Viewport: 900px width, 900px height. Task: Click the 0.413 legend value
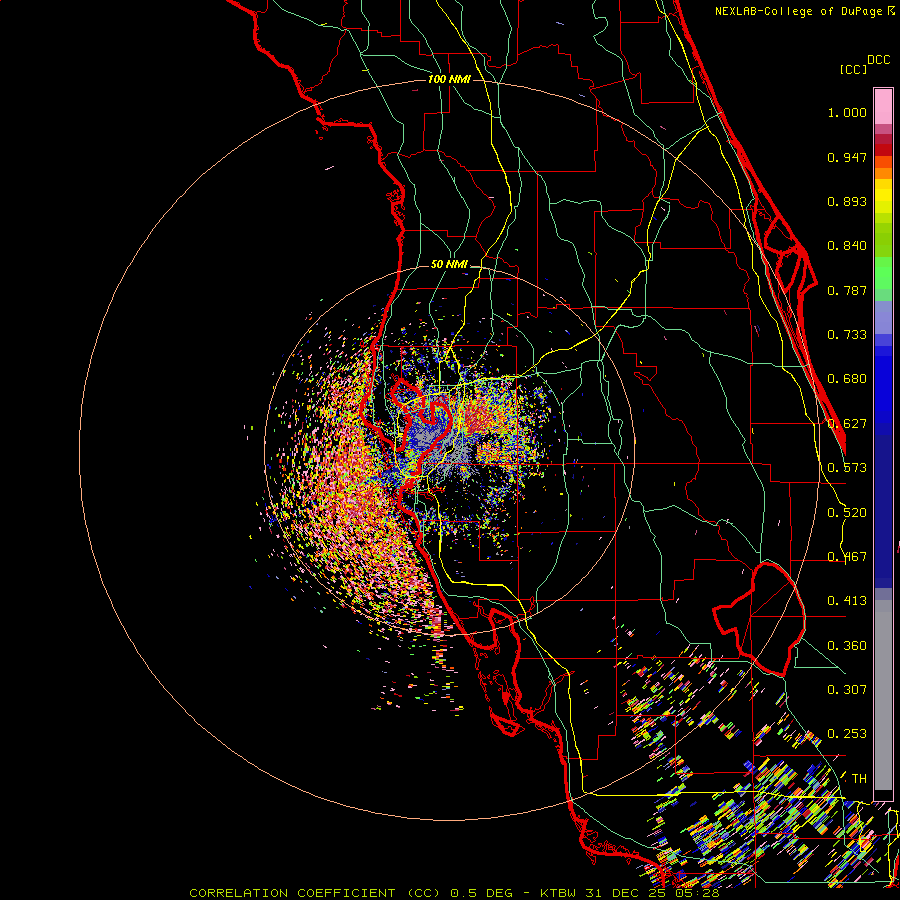(847, 601)
